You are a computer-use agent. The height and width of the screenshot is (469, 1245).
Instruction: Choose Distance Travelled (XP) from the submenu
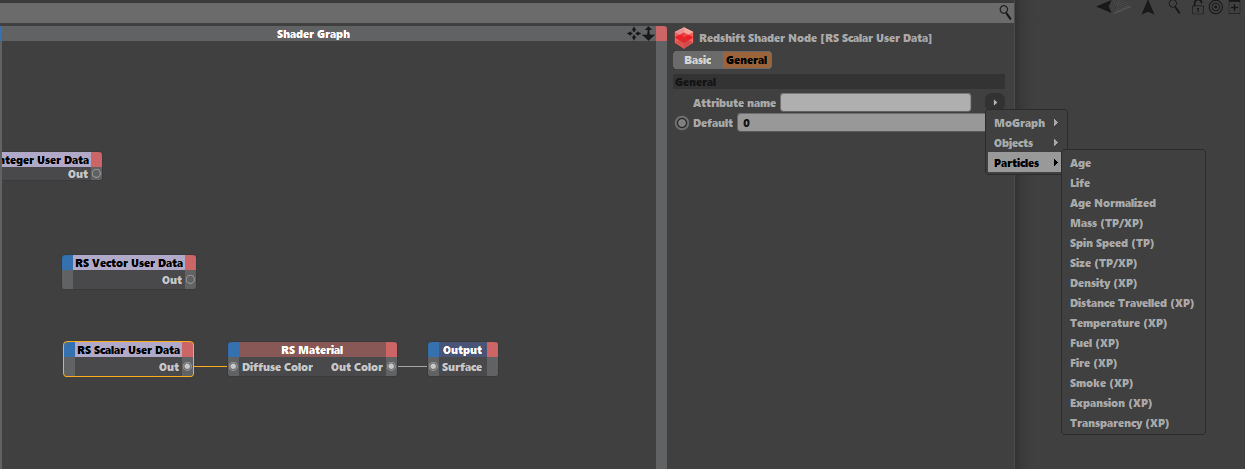pos(1133,303)
